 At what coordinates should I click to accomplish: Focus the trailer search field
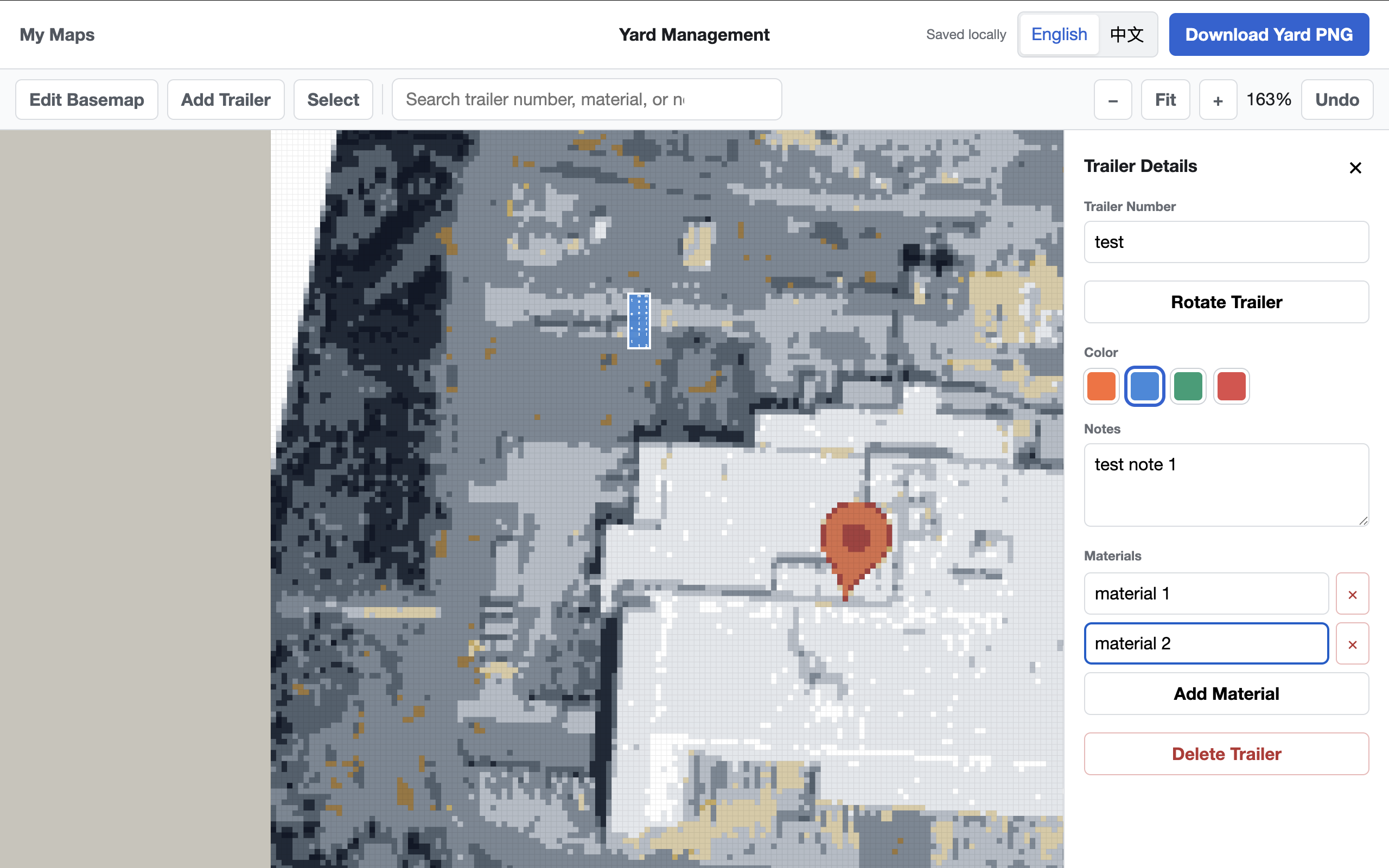click(x=587, y=100)
